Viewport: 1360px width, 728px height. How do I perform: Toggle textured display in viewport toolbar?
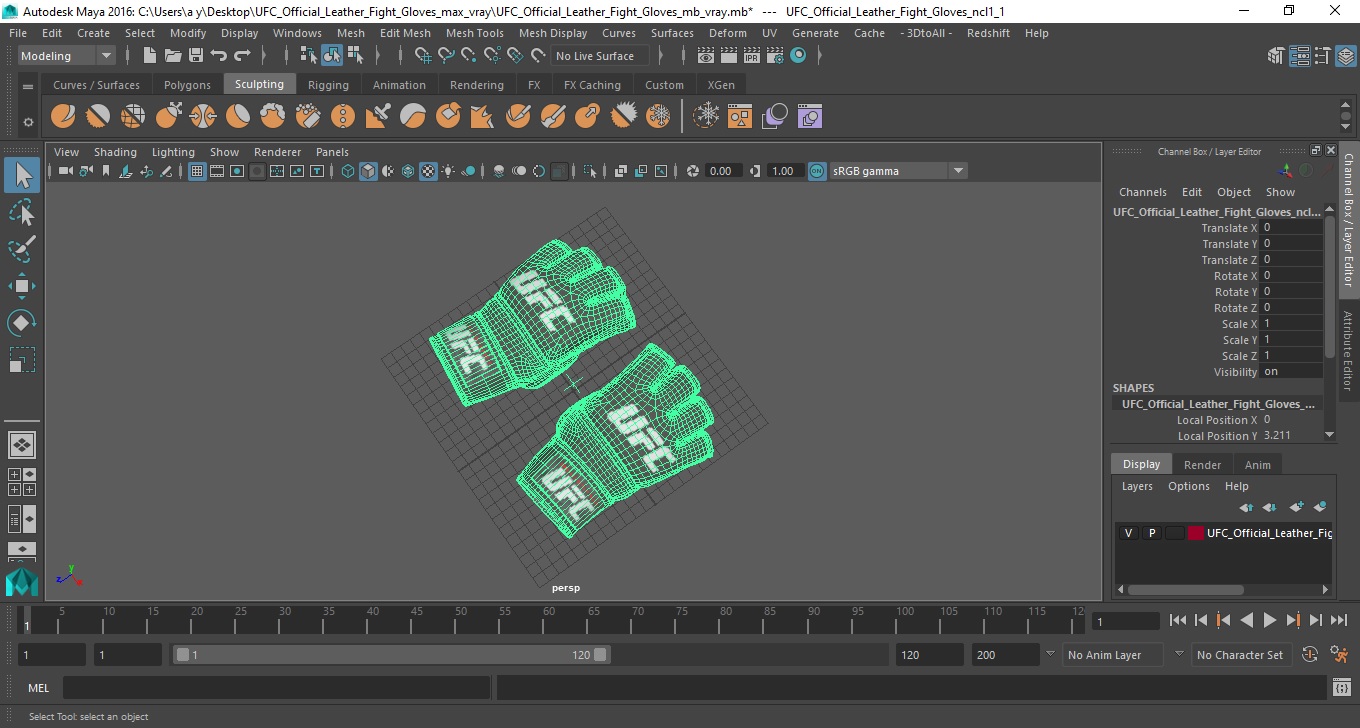coord(428,171)
